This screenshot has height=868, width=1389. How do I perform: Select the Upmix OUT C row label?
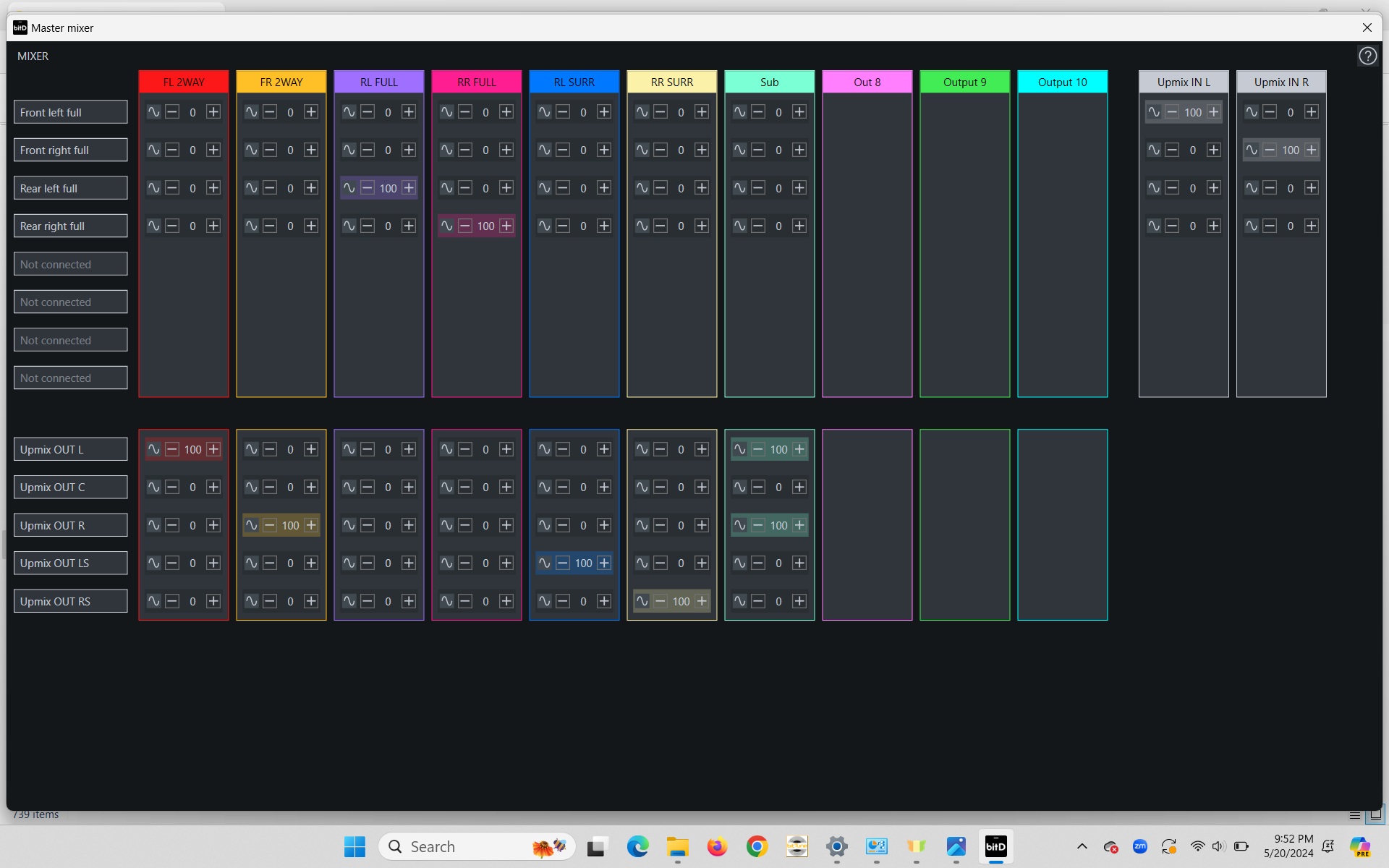pos(71,487)
